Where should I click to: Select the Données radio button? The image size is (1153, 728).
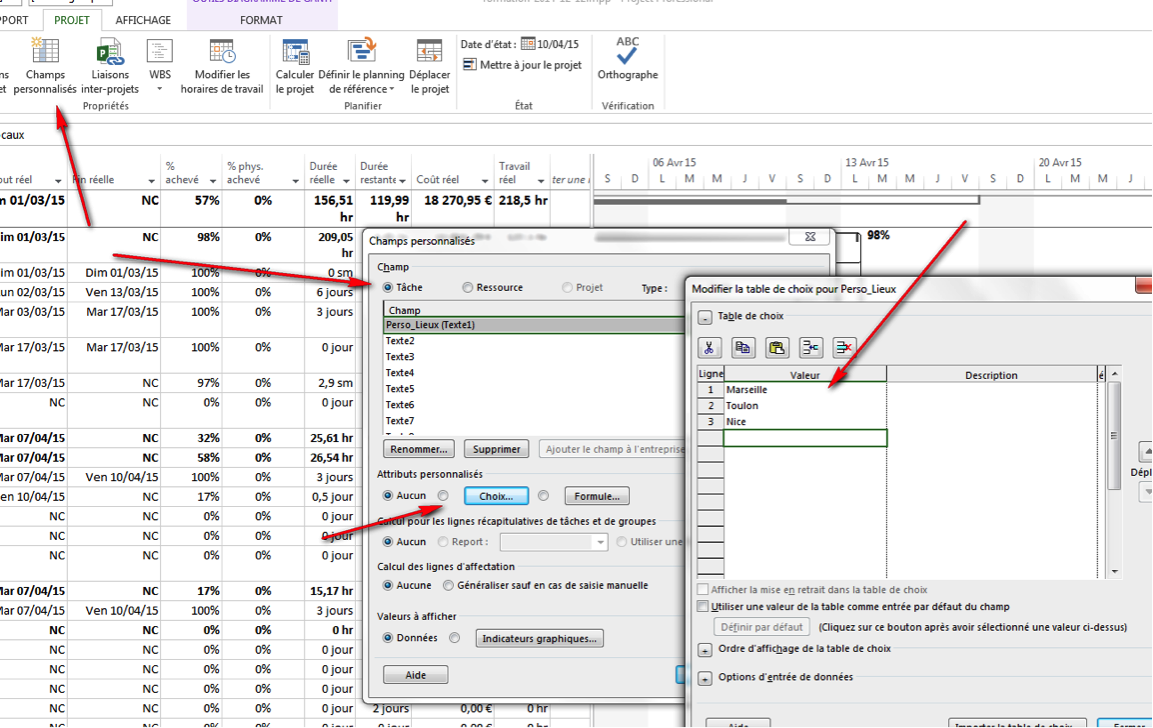[x=388, y=638]
